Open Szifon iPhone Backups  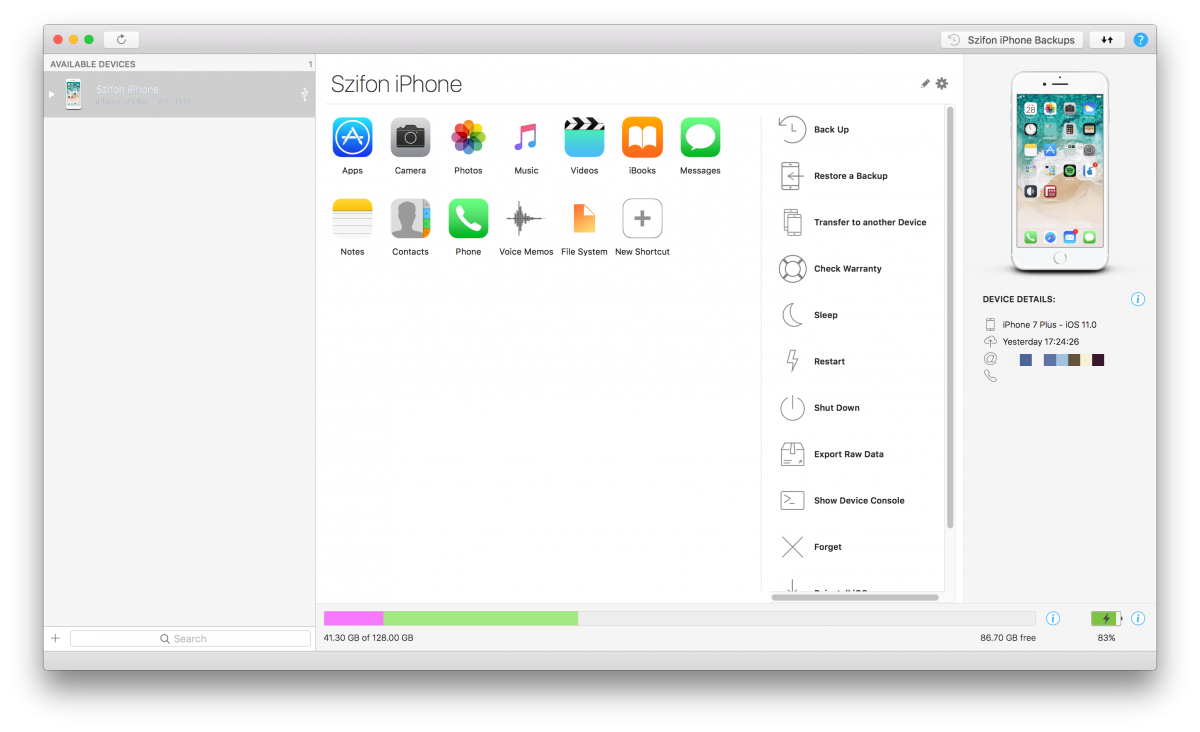click(1012, 40)
